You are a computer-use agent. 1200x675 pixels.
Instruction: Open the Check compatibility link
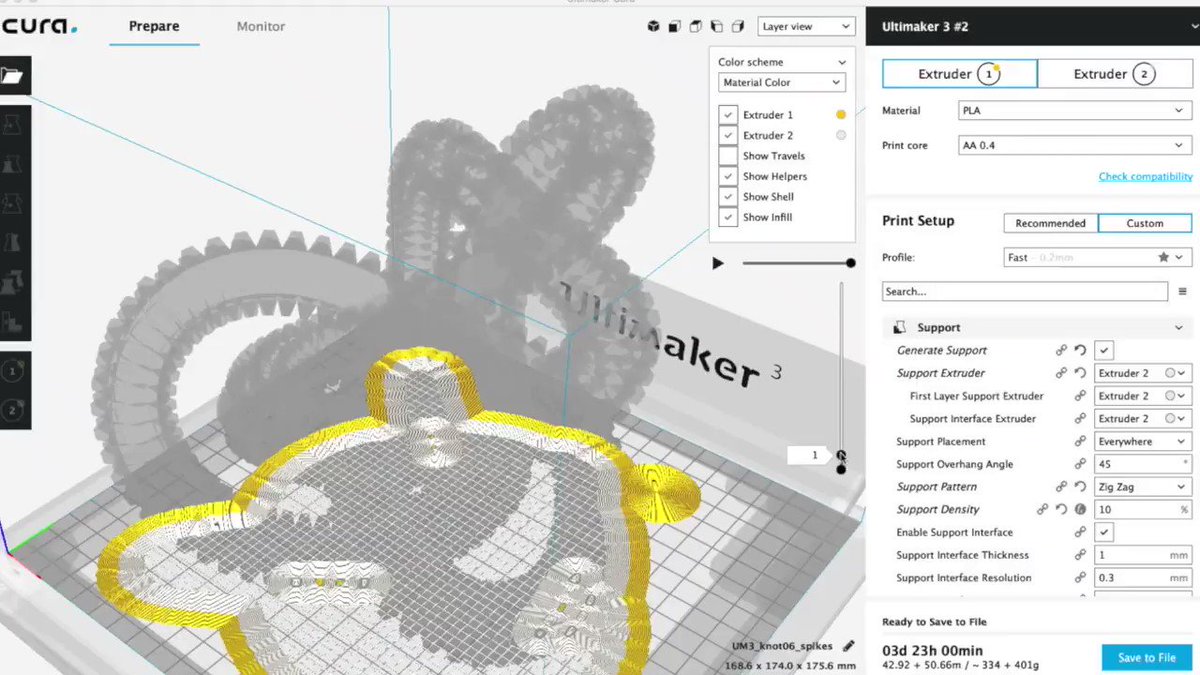pyautogui.click(x=1145, y=177)
